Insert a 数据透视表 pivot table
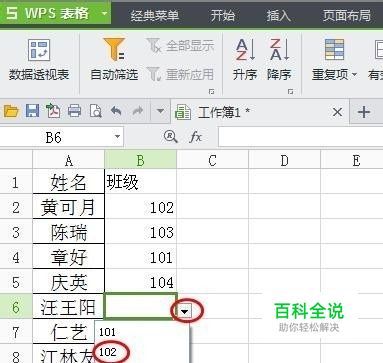The width and height of the screenshot is (383, 363). click(39, 60)
